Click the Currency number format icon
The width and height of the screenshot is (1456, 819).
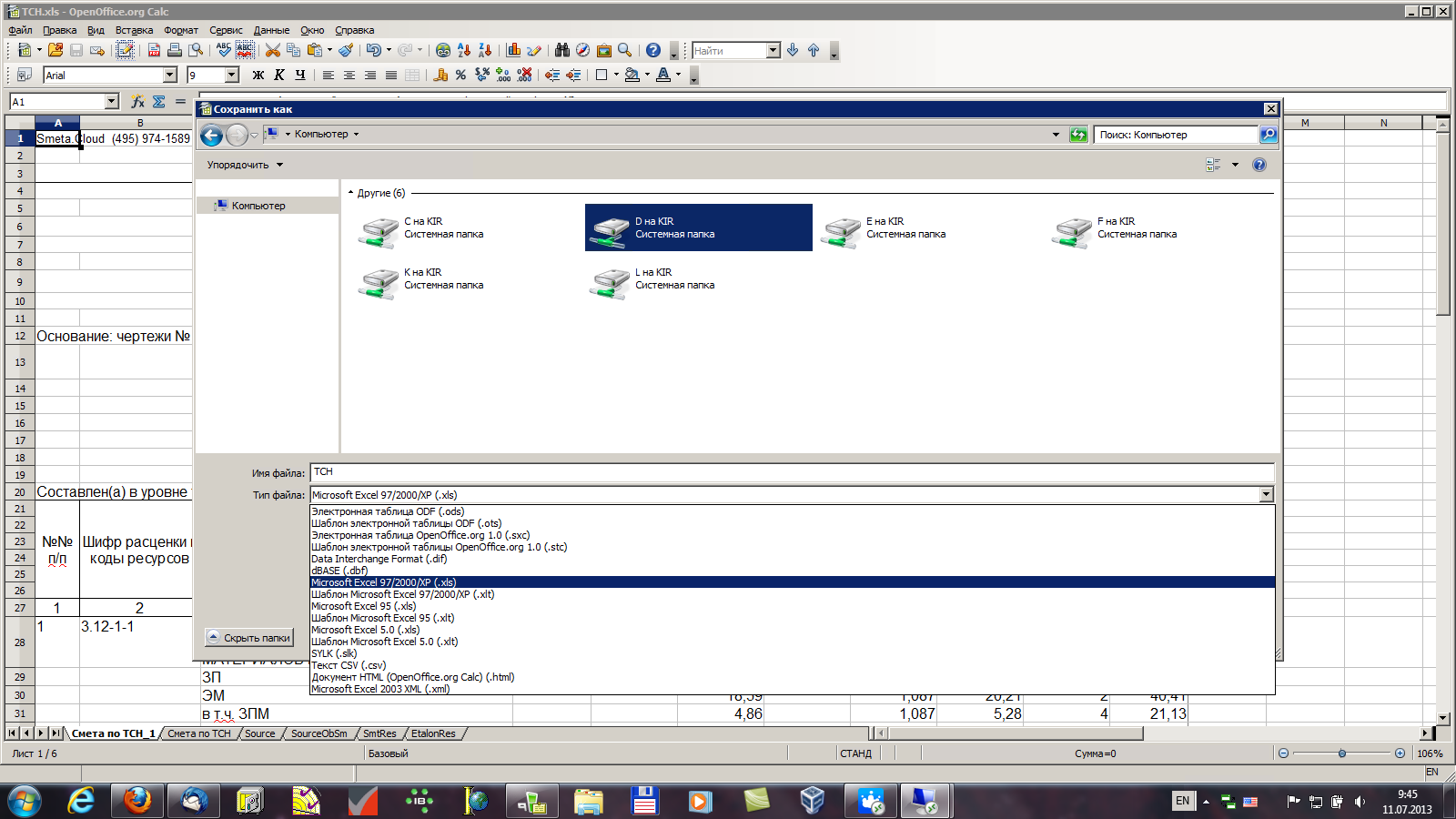point(440,75)
